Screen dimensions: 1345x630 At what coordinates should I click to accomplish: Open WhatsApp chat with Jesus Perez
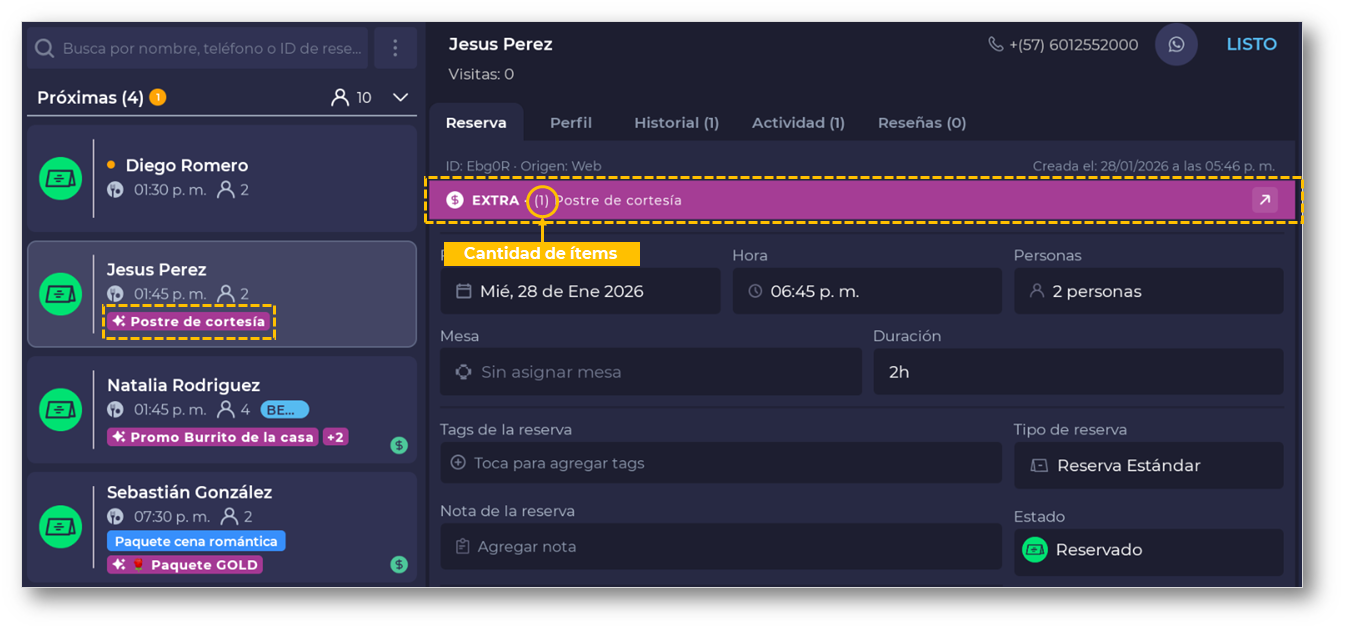click(1176, 45)
